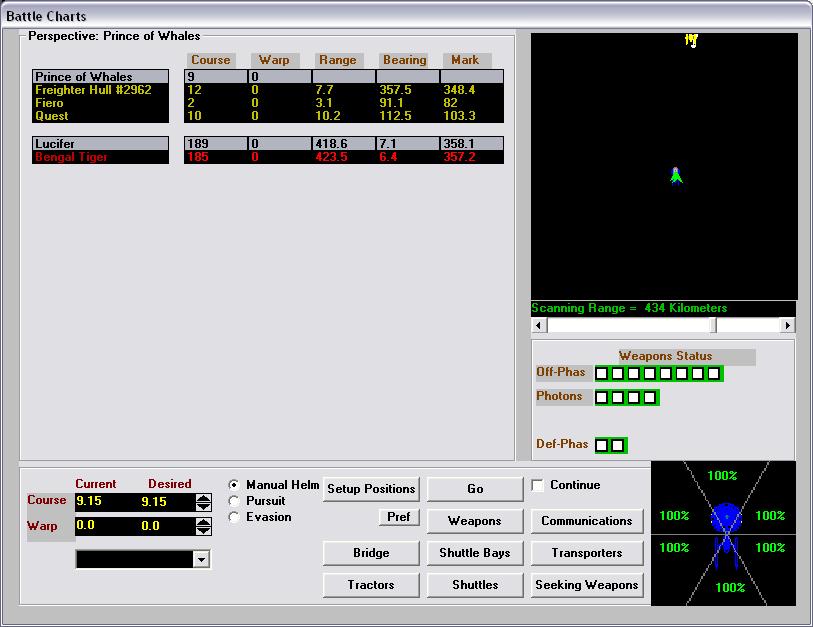The width and height of the screenshot is (813, 627).
Task: Open Communications
Action: pyautogui.click(x=587, y=521)
